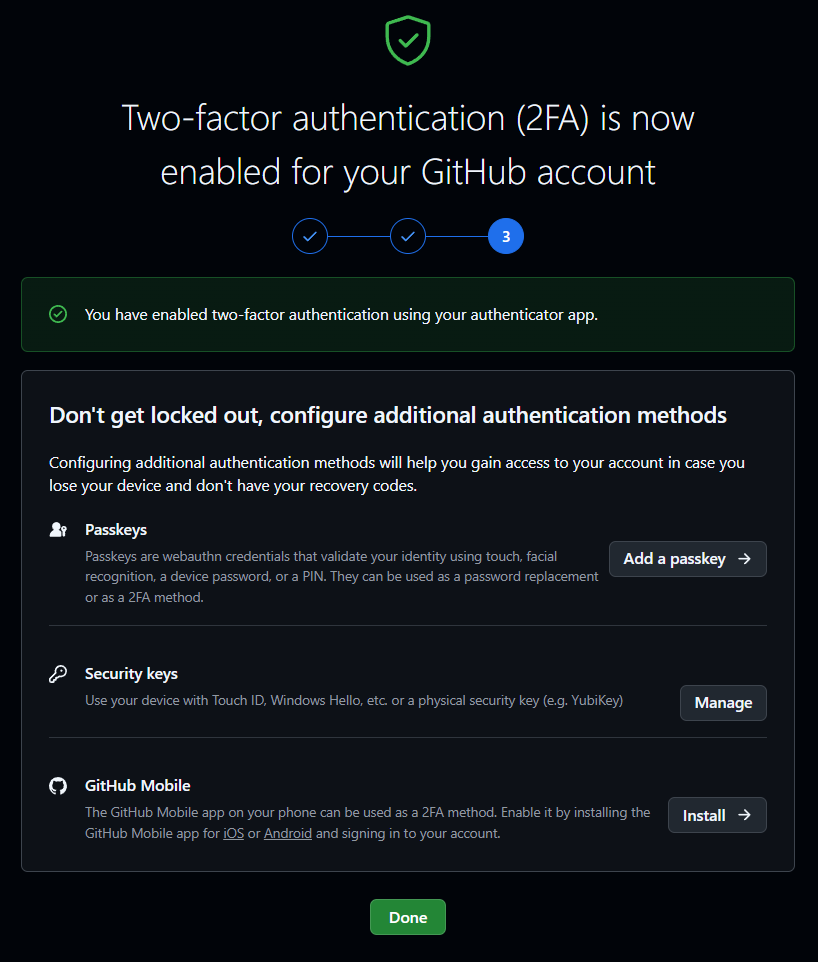Image resolution: width=818 pixels, height=962 pixels.
Task: Open the Android app link
Action: click(288, 833)
